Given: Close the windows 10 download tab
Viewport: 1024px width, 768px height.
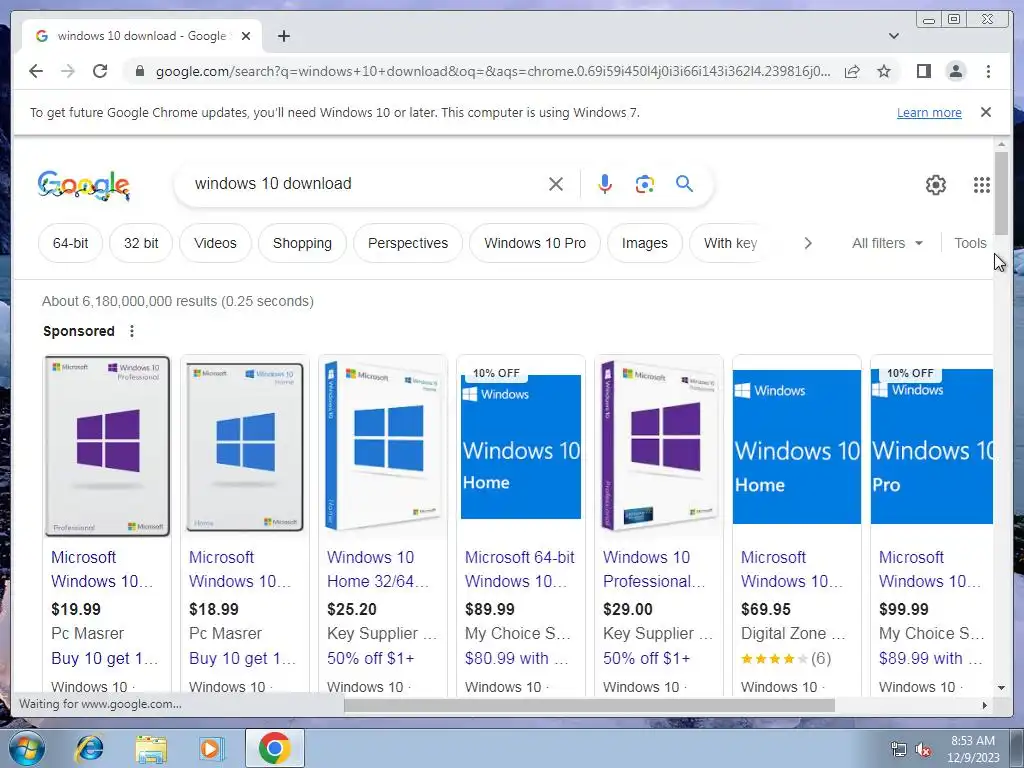Looking at the screenshot, I should tap(246, 36).
